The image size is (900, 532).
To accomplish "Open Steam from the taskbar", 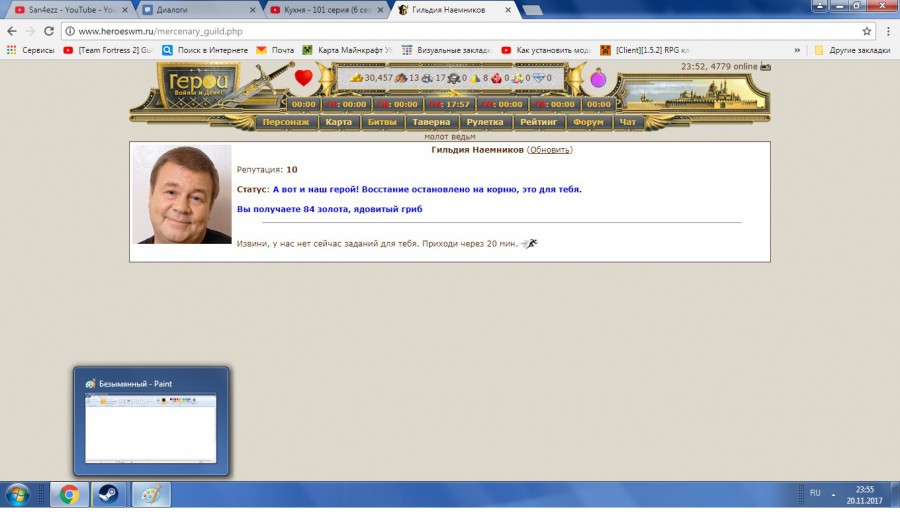I will pos(106,494).
